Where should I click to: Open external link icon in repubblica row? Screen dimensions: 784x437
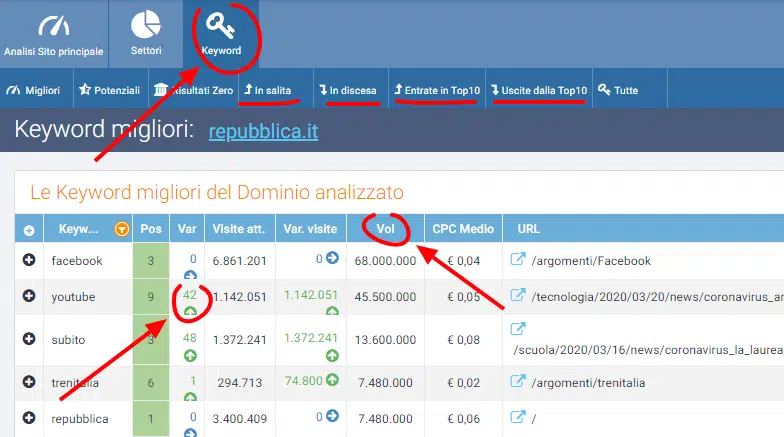[518, 417]
